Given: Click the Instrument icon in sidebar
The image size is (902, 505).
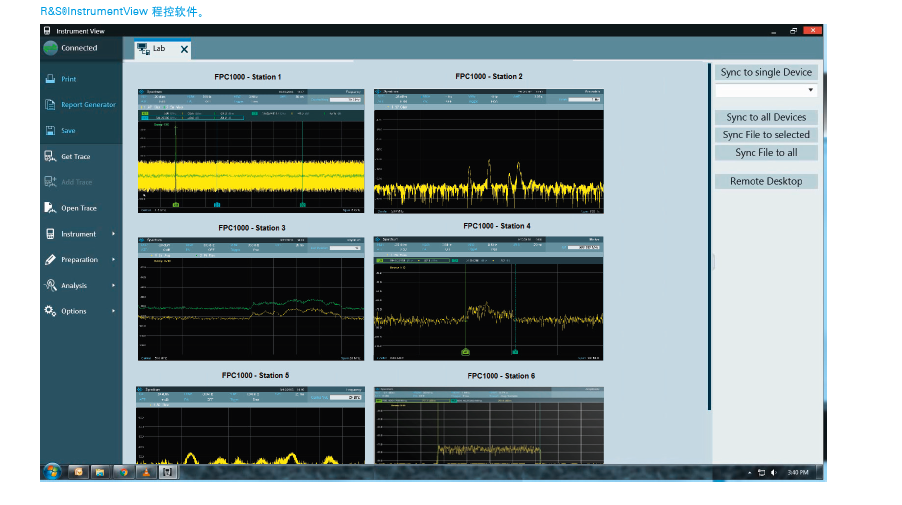Looking at the screenshot, I should pos(51,234).
